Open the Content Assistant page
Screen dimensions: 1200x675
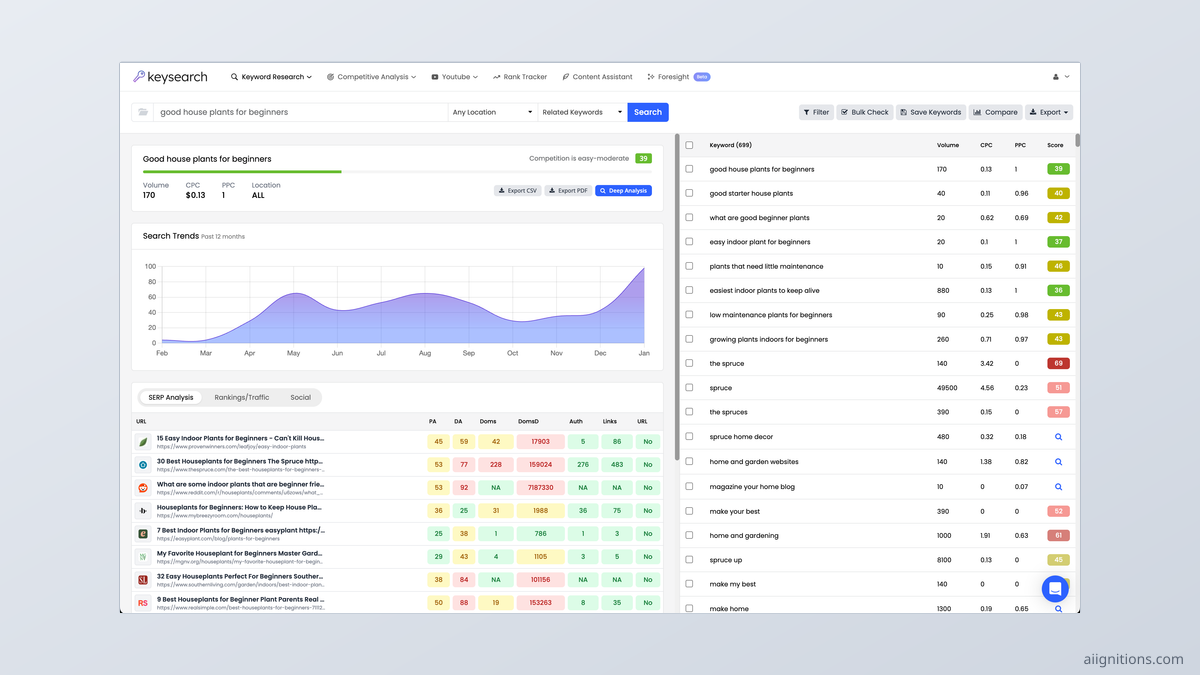click(597, 77)
